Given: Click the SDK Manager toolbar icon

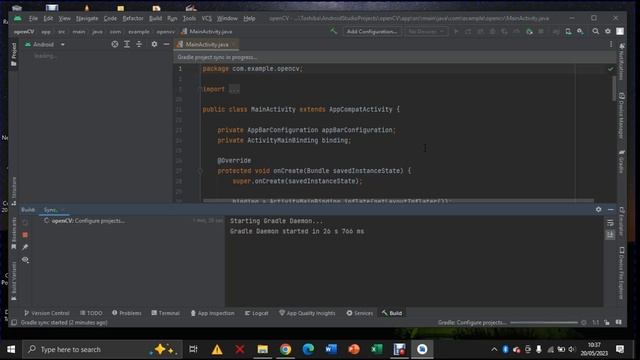Looking at the screenshot, I should [580, 31].
